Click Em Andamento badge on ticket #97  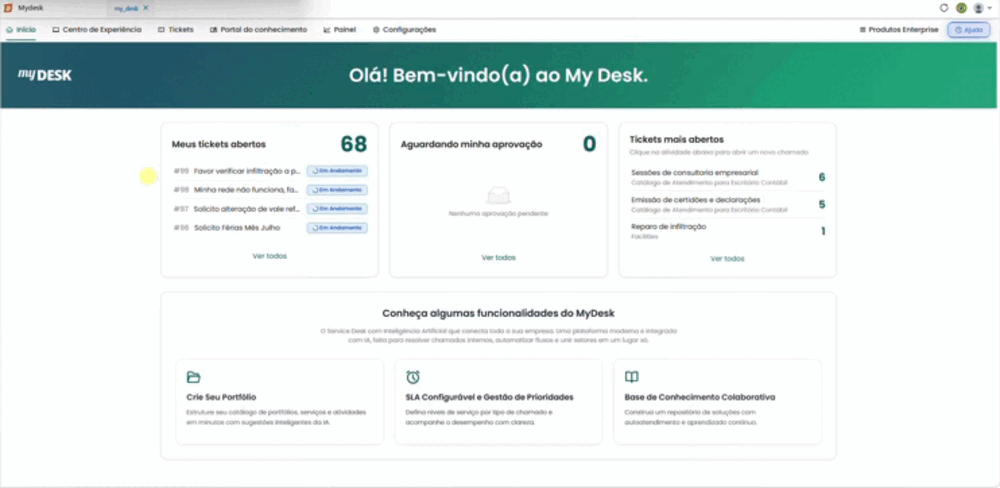tap(337, 209)
